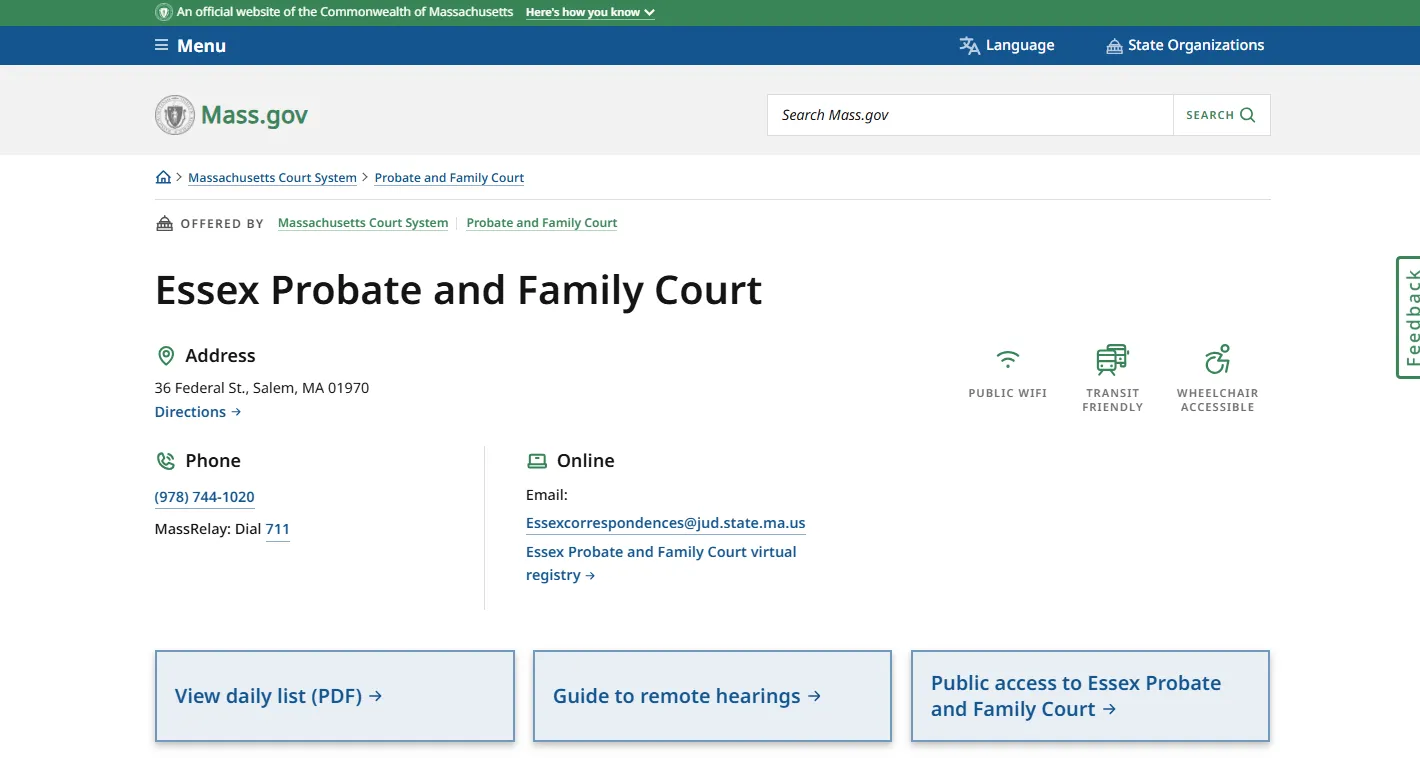This screenshot has width=1420, height=758.
Task: Click the SEARCH button
Action: (1221, 115)
